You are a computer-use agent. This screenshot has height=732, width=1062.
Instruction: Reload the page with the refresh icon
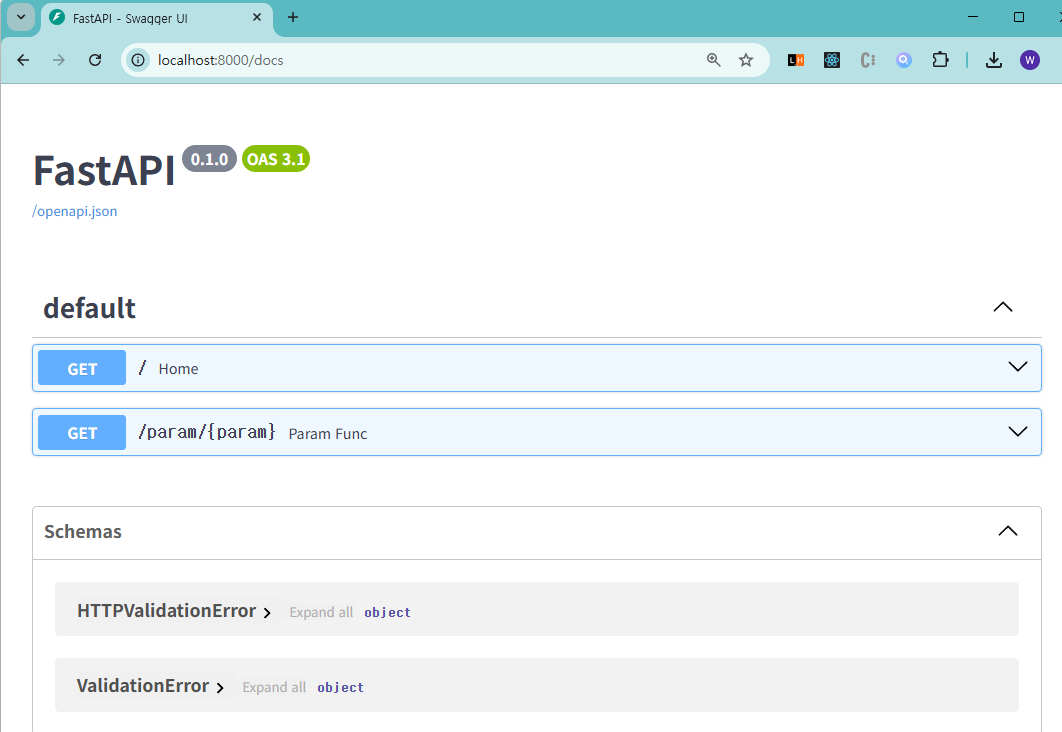(x=95, y=60)
